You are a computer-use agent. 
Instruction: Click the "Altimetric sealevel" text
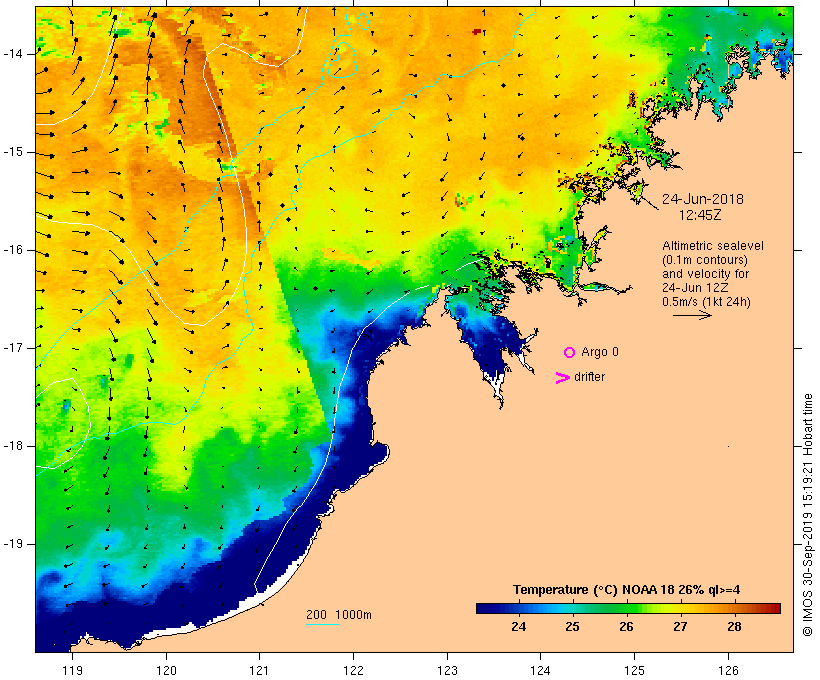coord(713,246)
